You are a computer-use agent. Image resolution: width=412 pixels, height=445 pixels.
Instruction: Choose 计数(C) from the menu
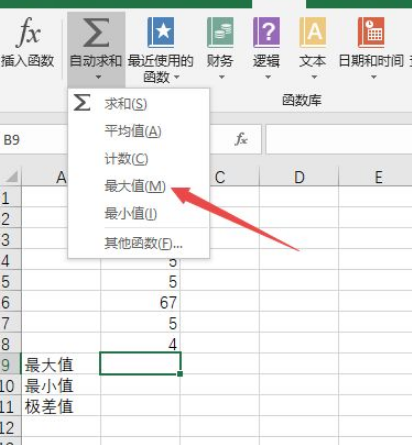pyautogui.click(x=139, y=159)
